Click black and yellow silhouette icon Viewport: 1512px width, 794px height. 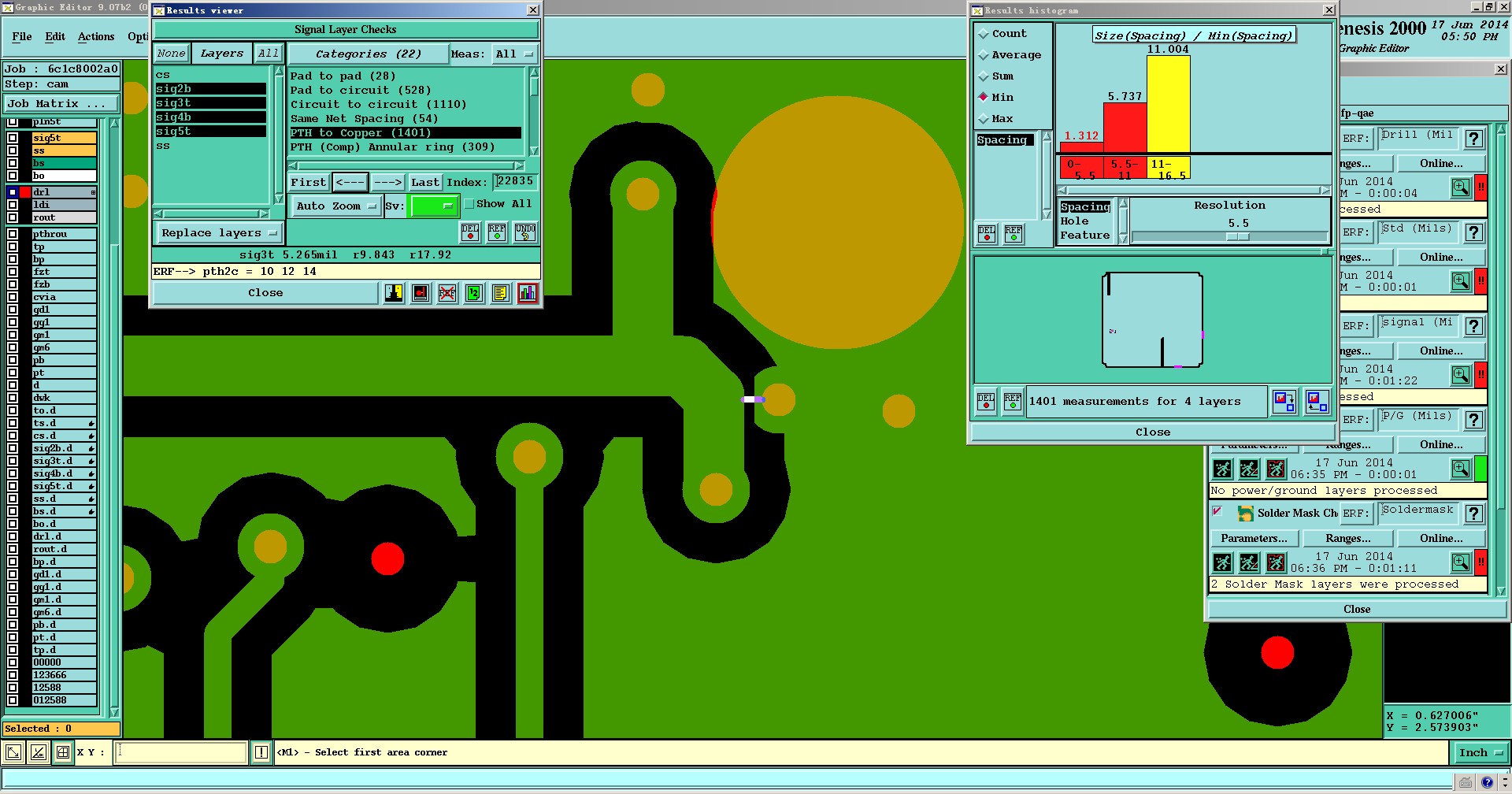pyautogui.click(x=394, y=293)
